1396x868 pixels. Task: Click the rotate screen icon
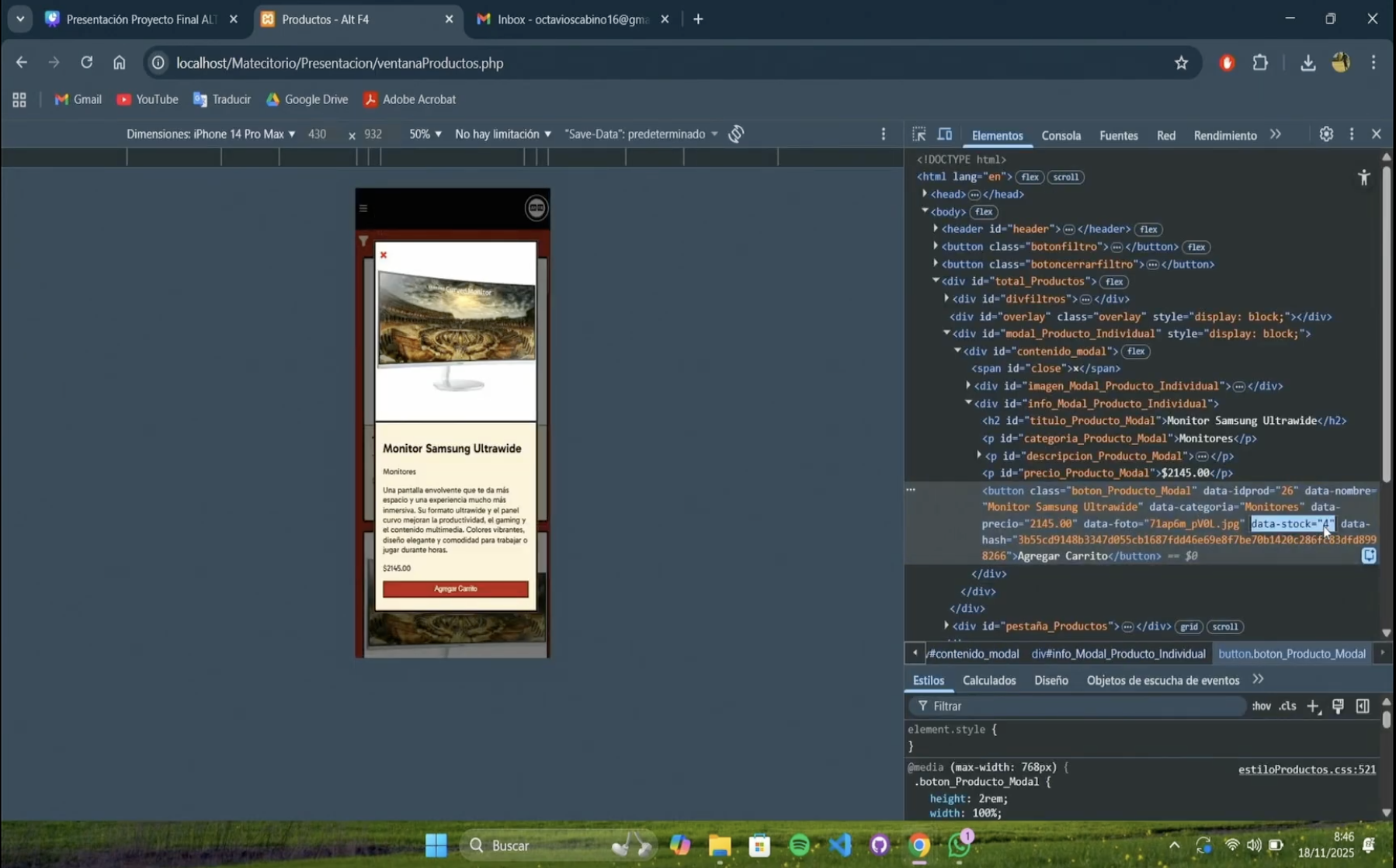736,134
